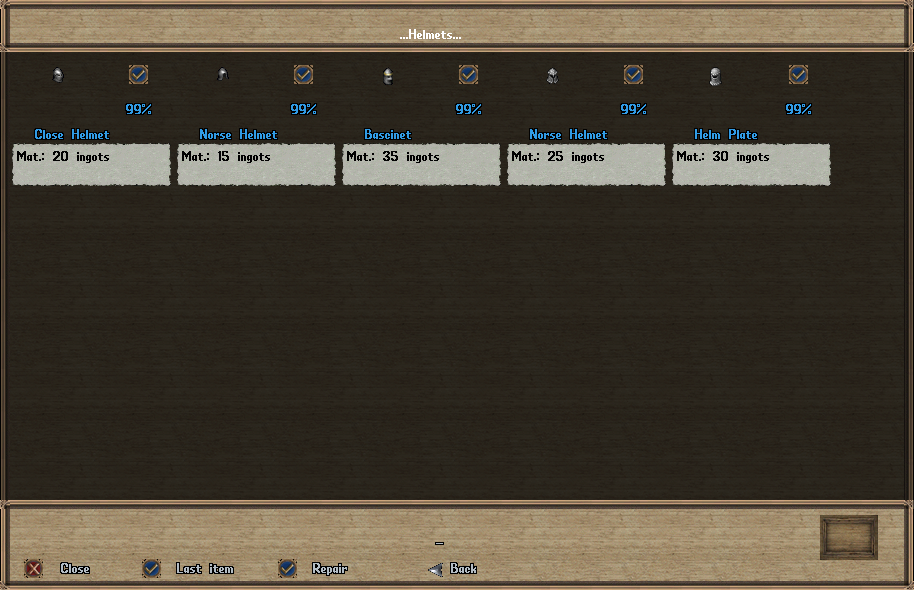This screenshot has width=914, height=590.
Task: Click the Close text label
Action: click(75, 568)
